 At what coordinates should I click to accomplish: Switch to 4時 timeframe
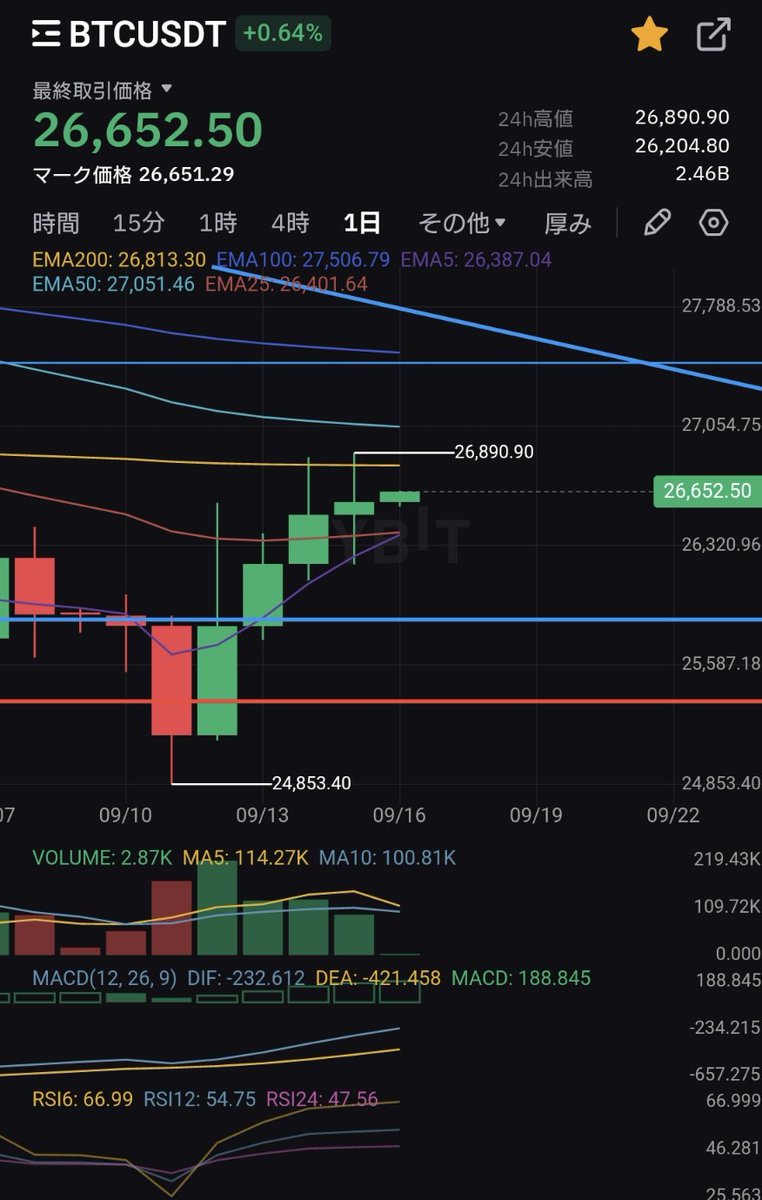pos(290,222)
